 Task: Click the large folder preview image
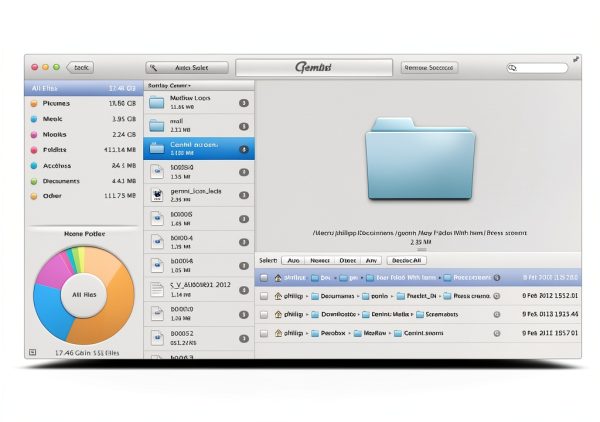pos(420,159)
